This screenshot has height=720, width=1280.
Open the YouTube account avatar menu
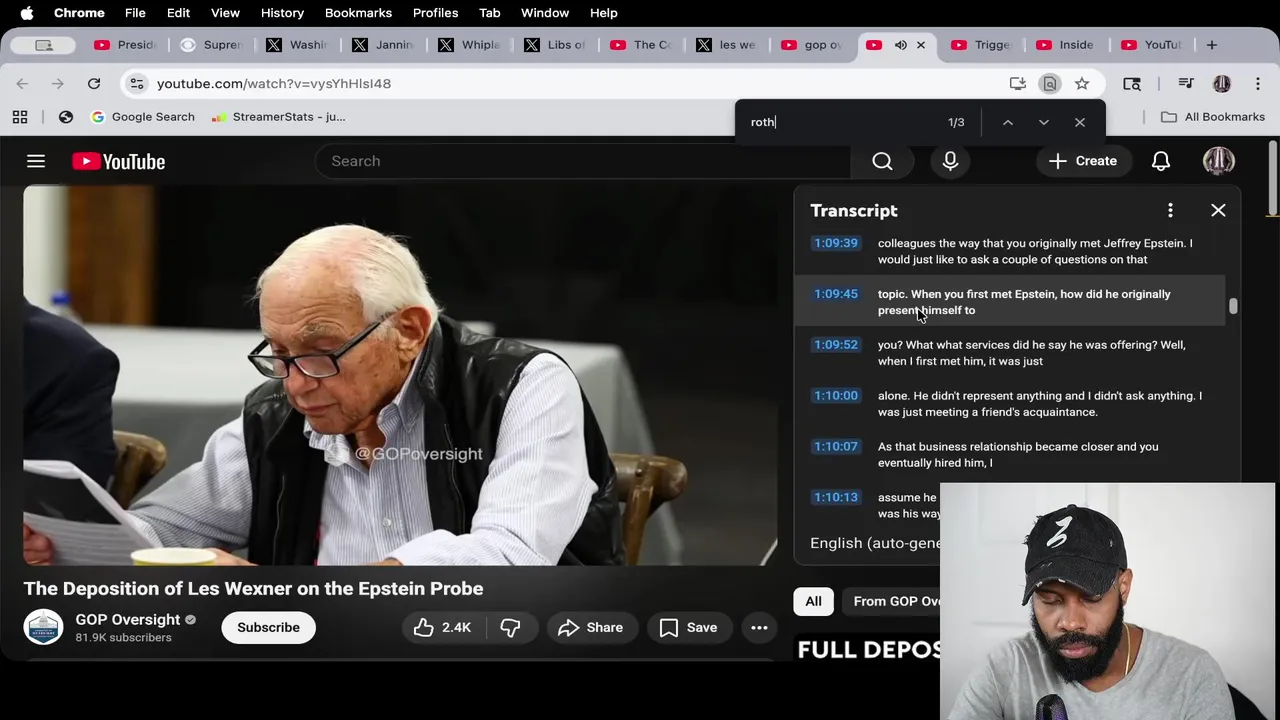[1219, 161]
